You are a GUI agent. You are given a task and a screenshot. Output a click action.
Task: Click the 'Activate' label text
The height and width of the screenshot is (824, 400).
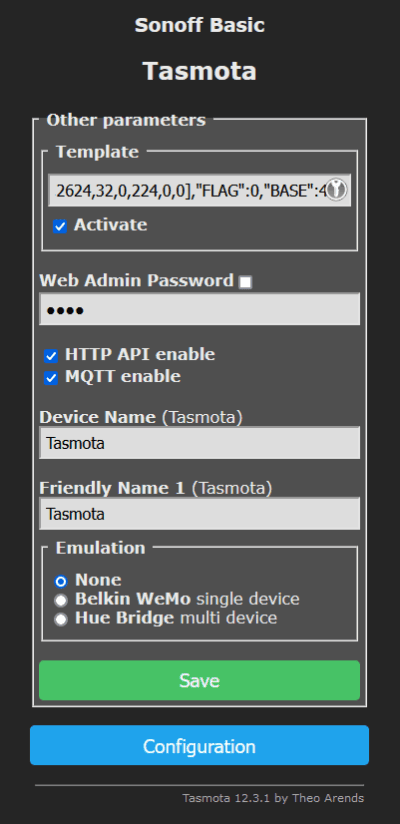110,225
